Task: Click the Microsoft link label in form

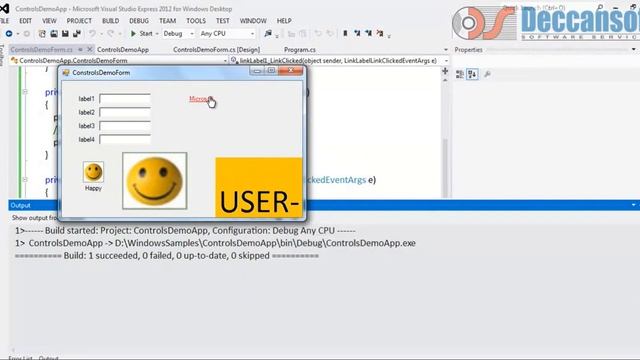Action: (x=200, y=99)
